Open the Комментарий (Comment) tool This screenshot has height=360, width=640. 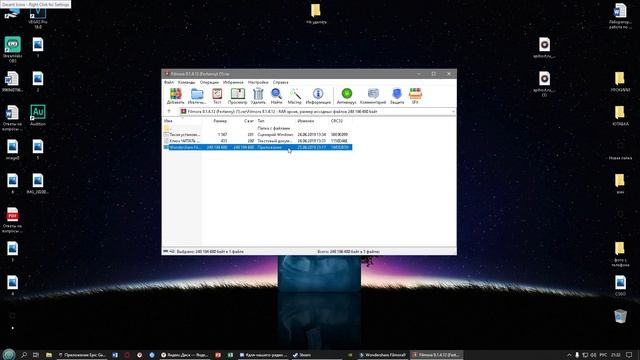(x=373, y=96)
